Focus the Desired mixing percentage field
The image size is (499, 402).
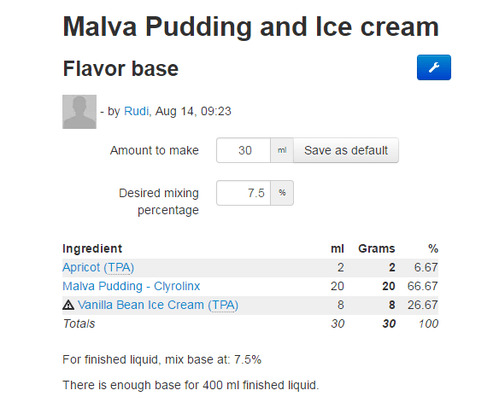tap(243, 193)
